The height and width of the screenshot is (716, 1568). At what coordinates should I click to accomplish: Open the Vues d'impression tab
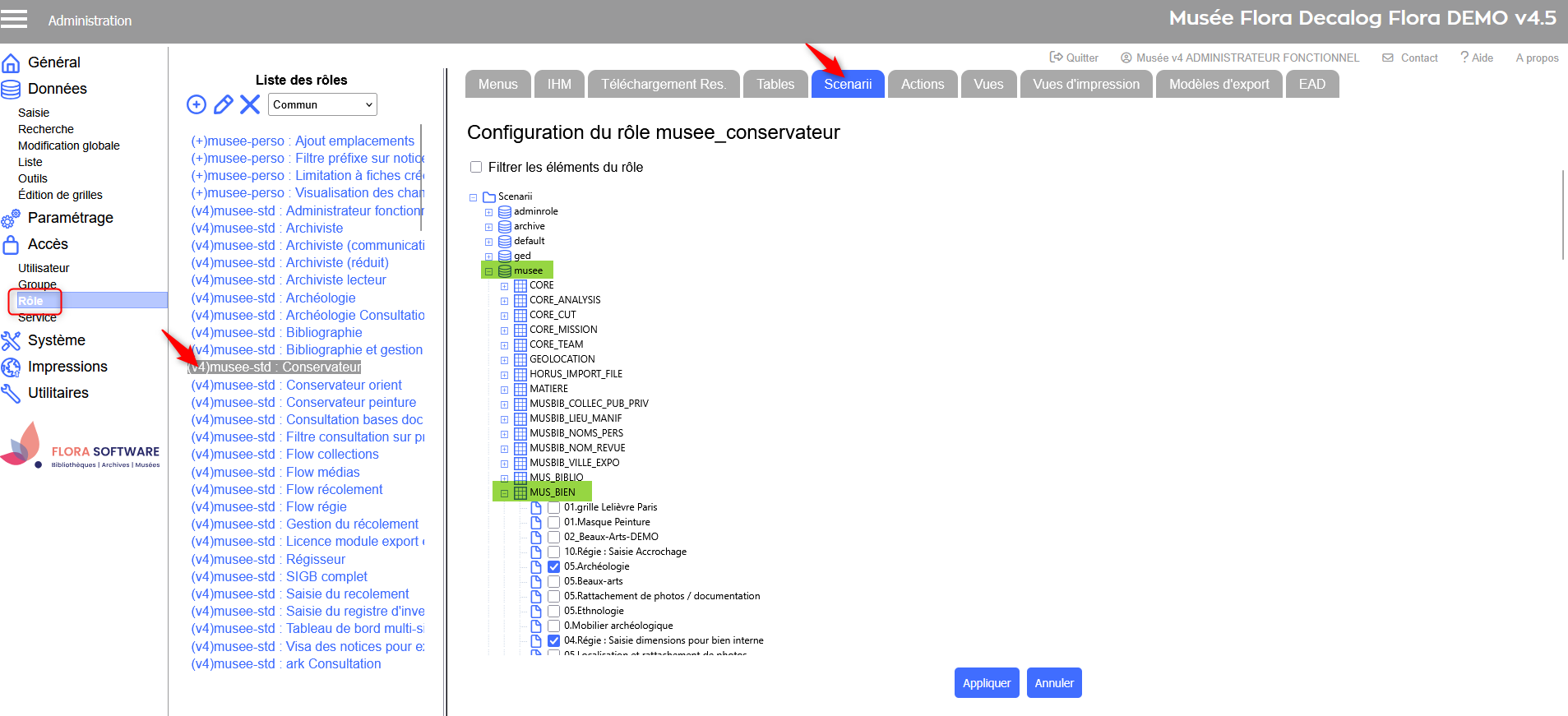coord(1086,84)
